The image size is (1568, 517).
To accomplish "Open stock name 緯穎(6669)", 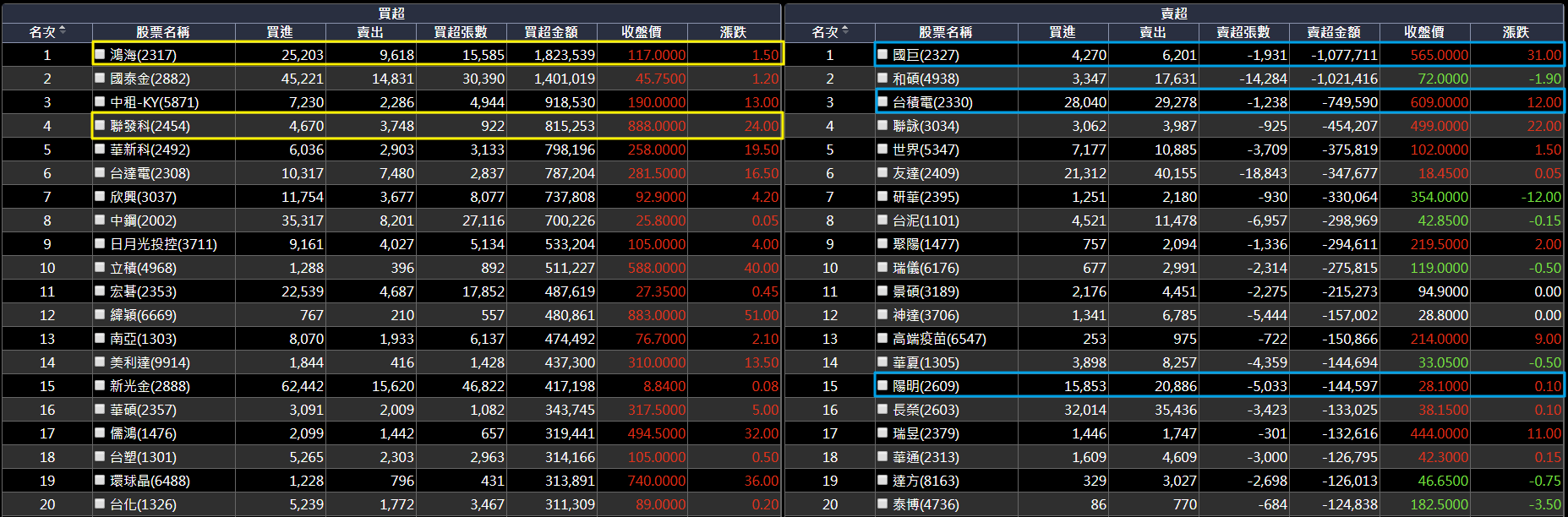I will pos(143,315).
